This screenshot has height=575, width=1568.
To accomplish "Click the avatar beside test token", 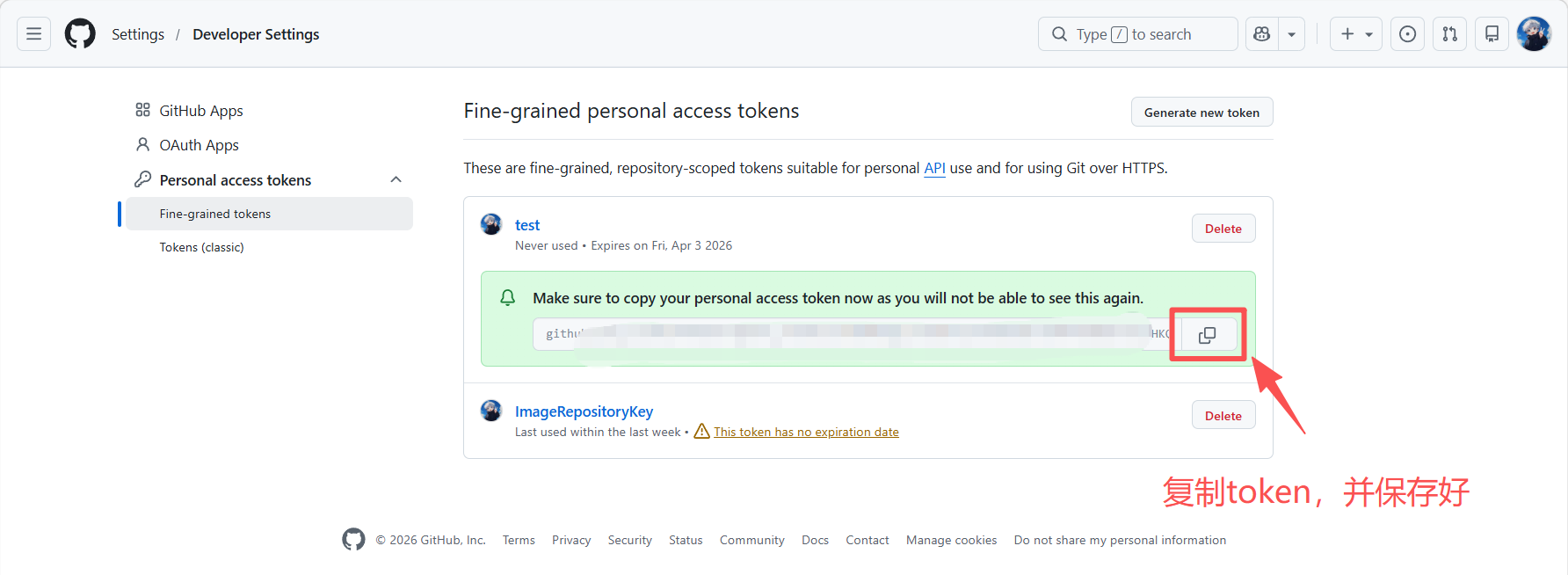I will (x=490, y=224).
